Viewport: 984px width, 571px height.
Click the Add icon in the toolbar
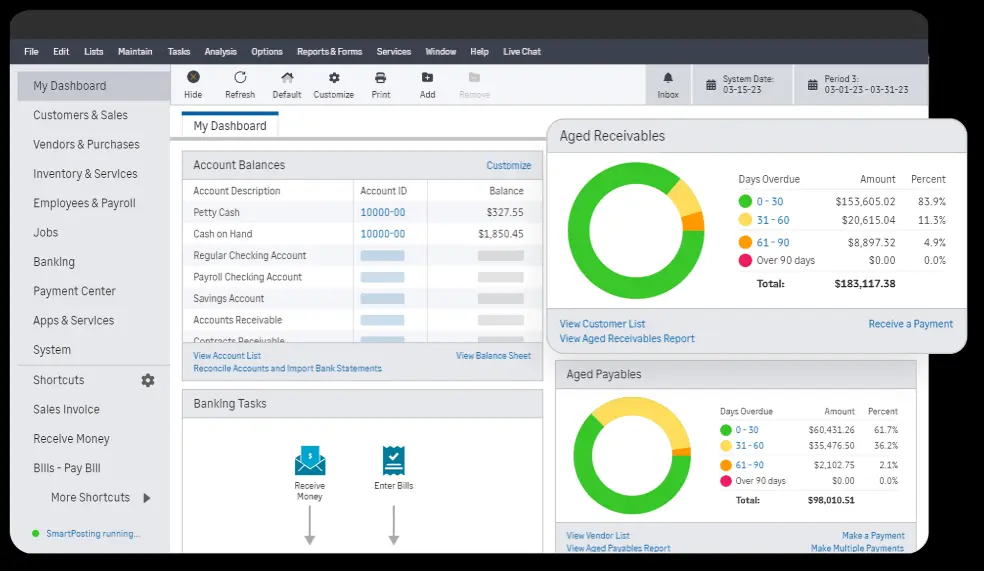tap(428, 78)
